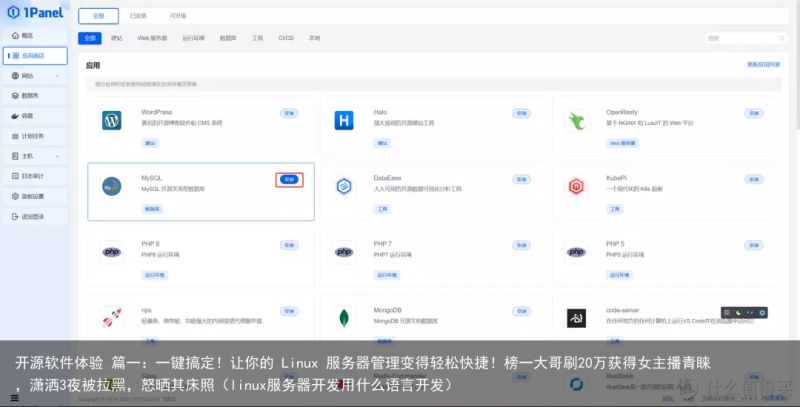Screen dimensions: 800x407
Task: Install the MongoDB app
Action: [521, 311]
